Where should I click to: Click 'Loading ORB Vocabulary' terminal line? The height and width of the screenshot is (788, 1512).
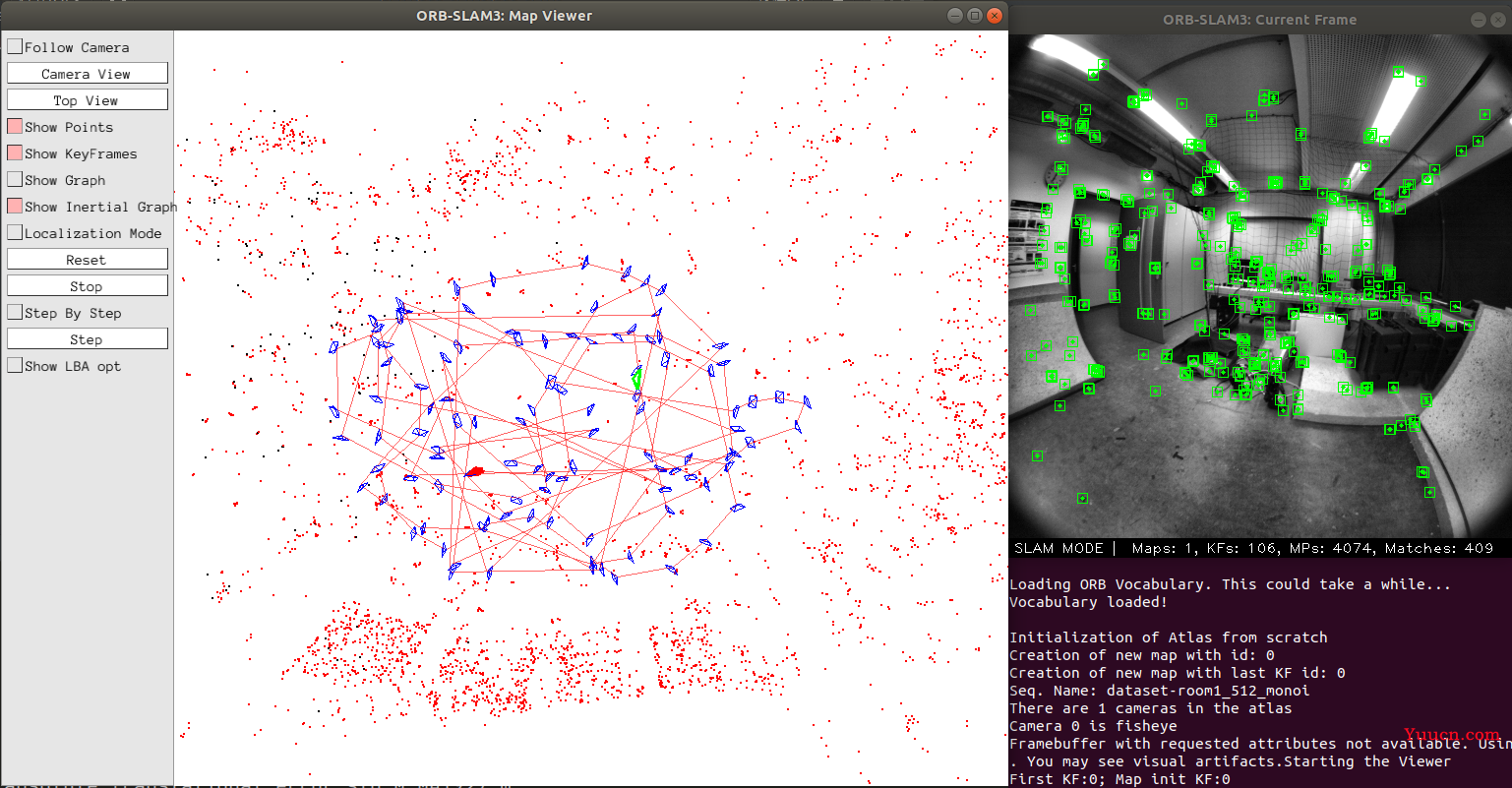[1231, 584]
